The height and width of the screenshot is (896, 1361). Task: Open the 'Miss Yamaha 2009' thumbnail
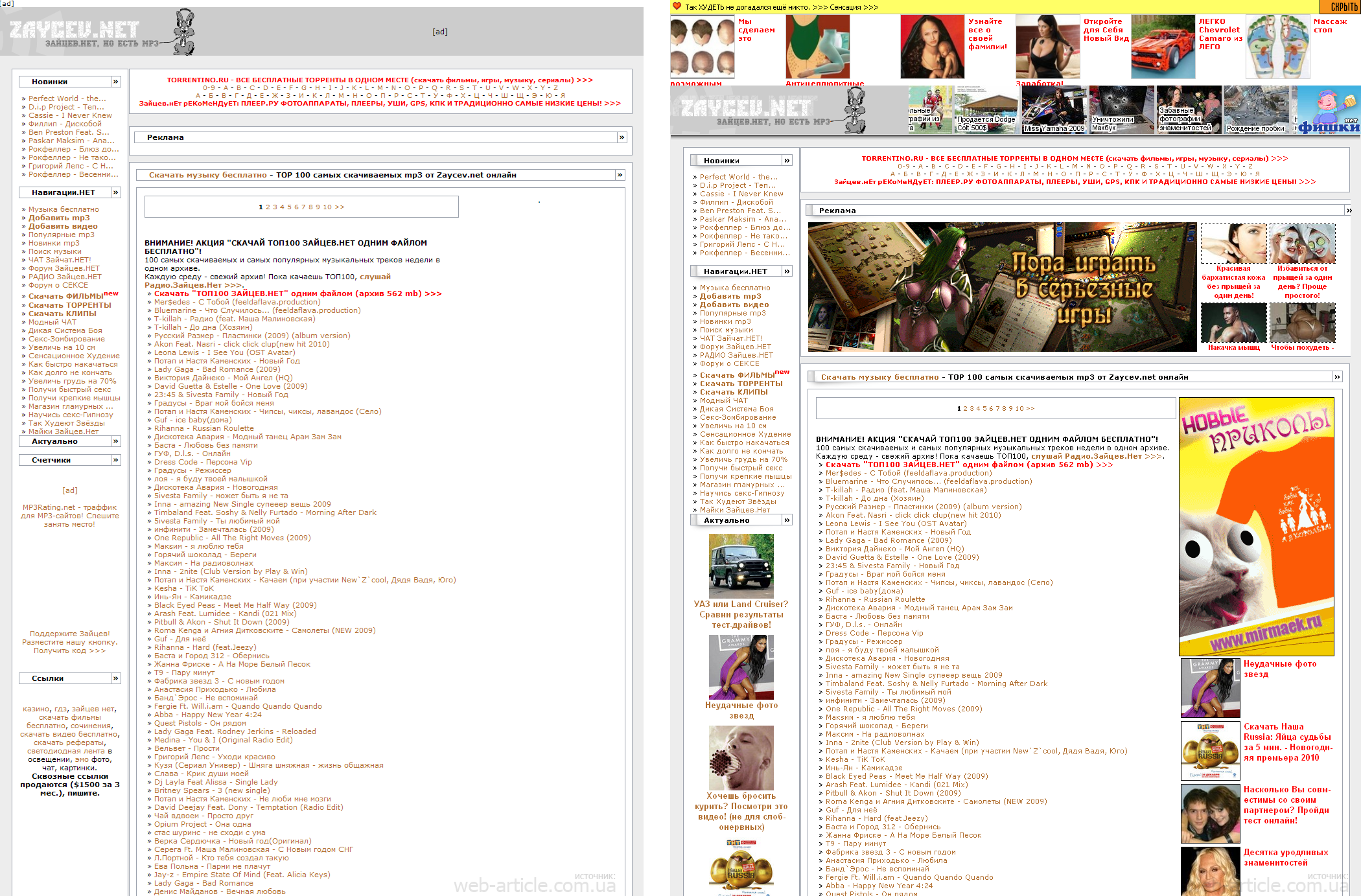click(1054, 110)
